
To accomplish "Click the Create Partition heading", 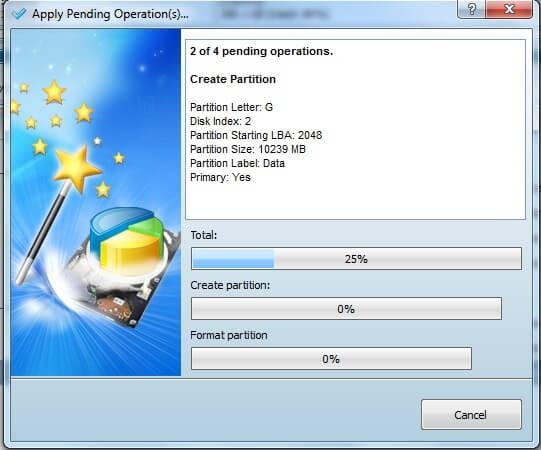I will (x=233, y=79).
